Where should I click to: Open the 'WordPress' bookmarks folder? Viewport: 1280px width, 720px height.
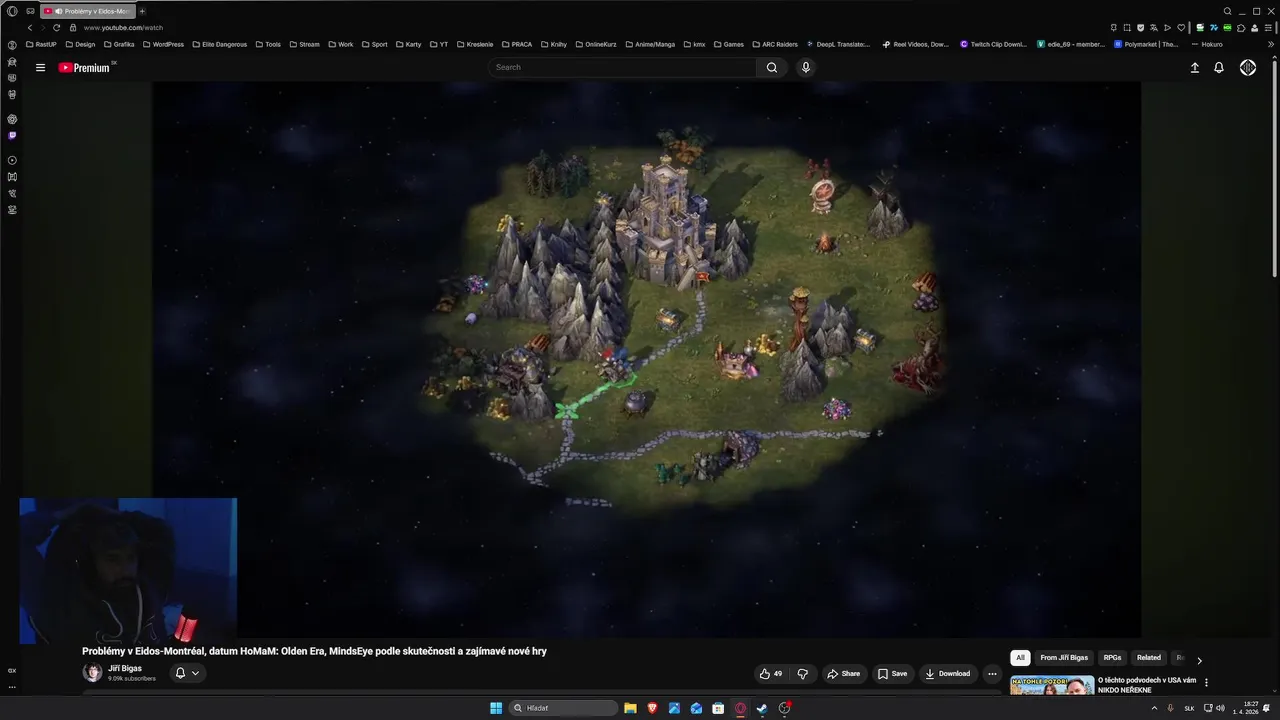pyautogui.click(x=163, y=44)
